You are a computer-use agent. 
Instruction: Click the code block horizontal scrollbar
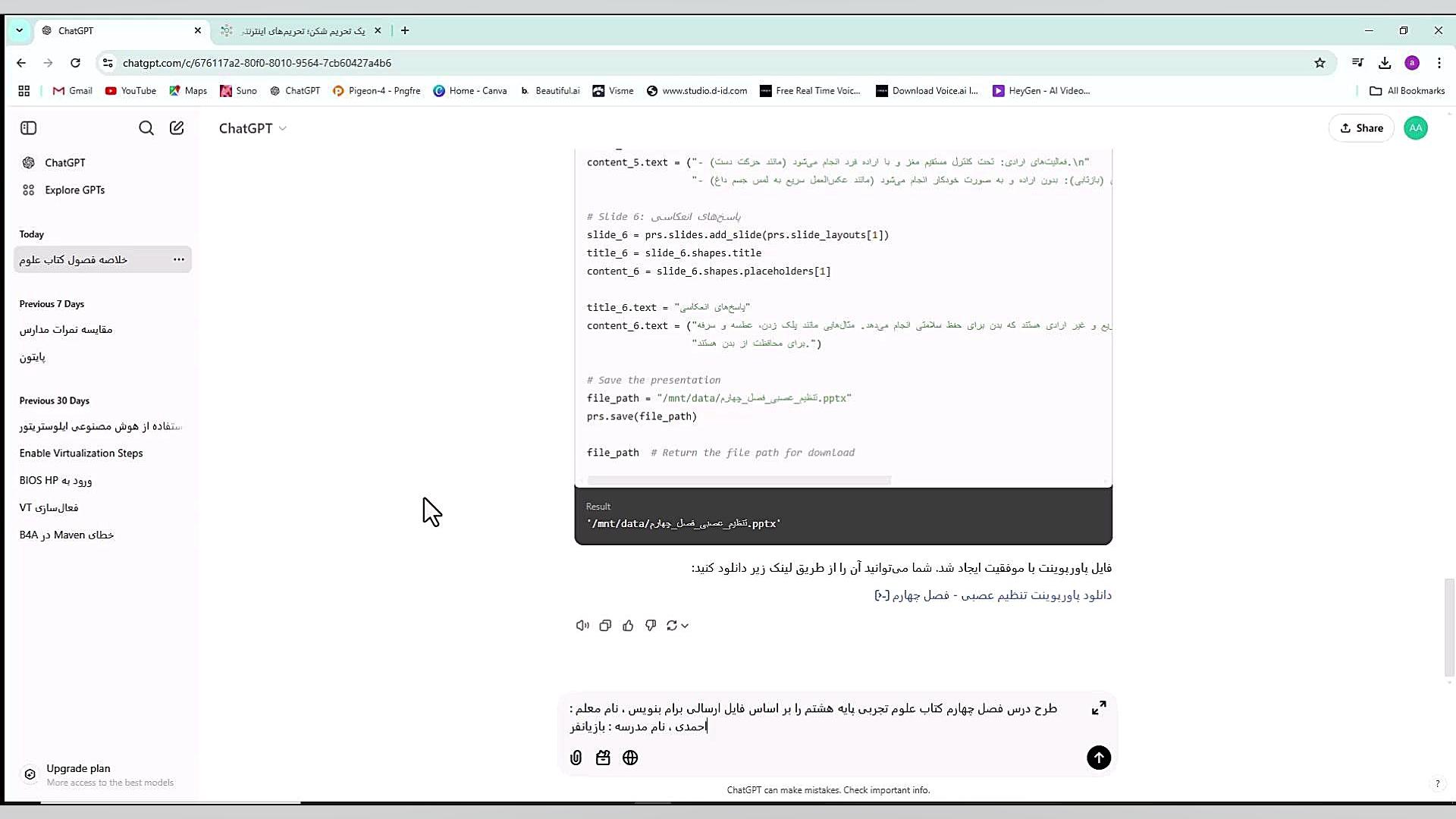click(739, 481)
